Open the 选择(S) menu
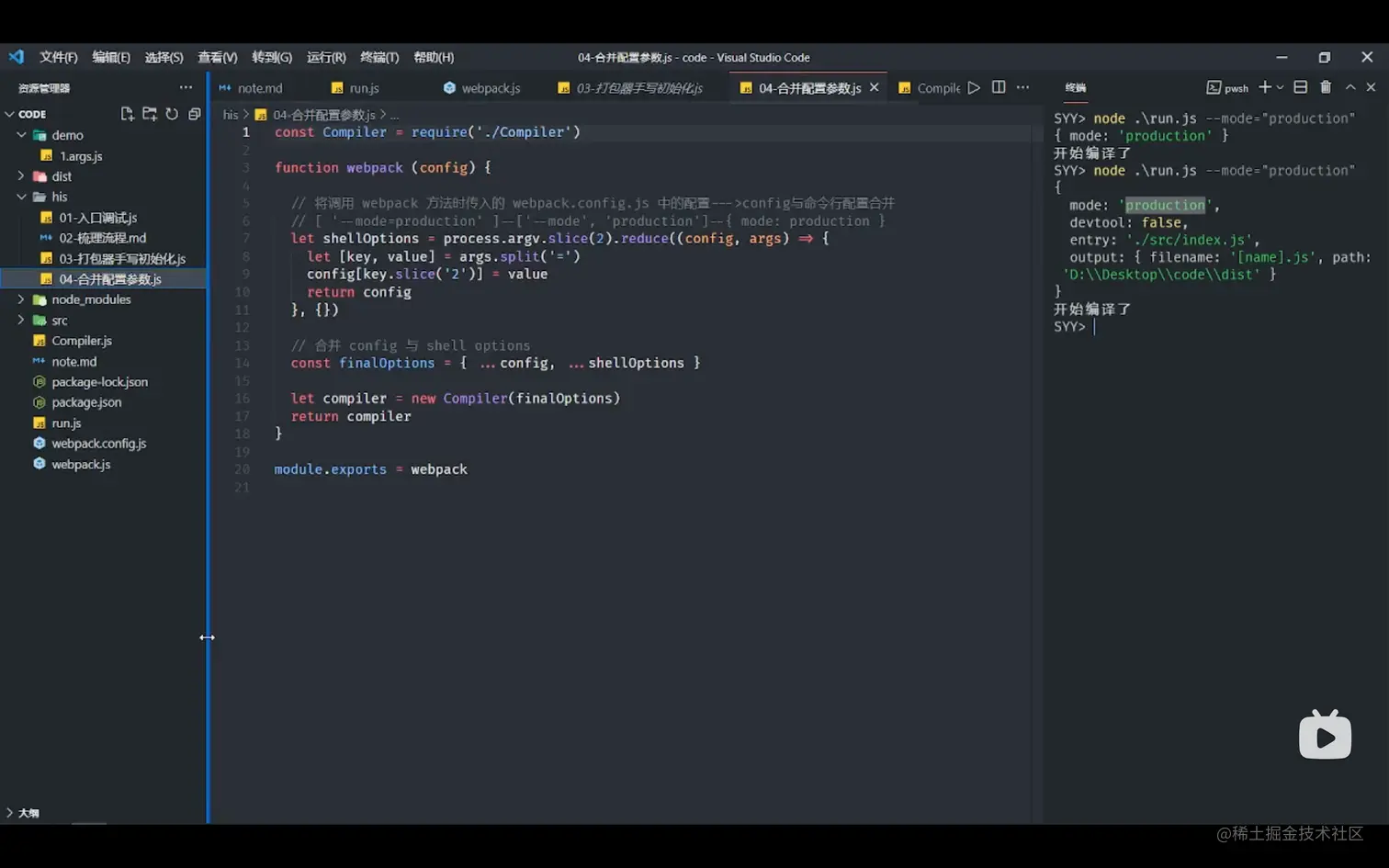The width and height of the screenshot is (1389, 868). [164, 57]
